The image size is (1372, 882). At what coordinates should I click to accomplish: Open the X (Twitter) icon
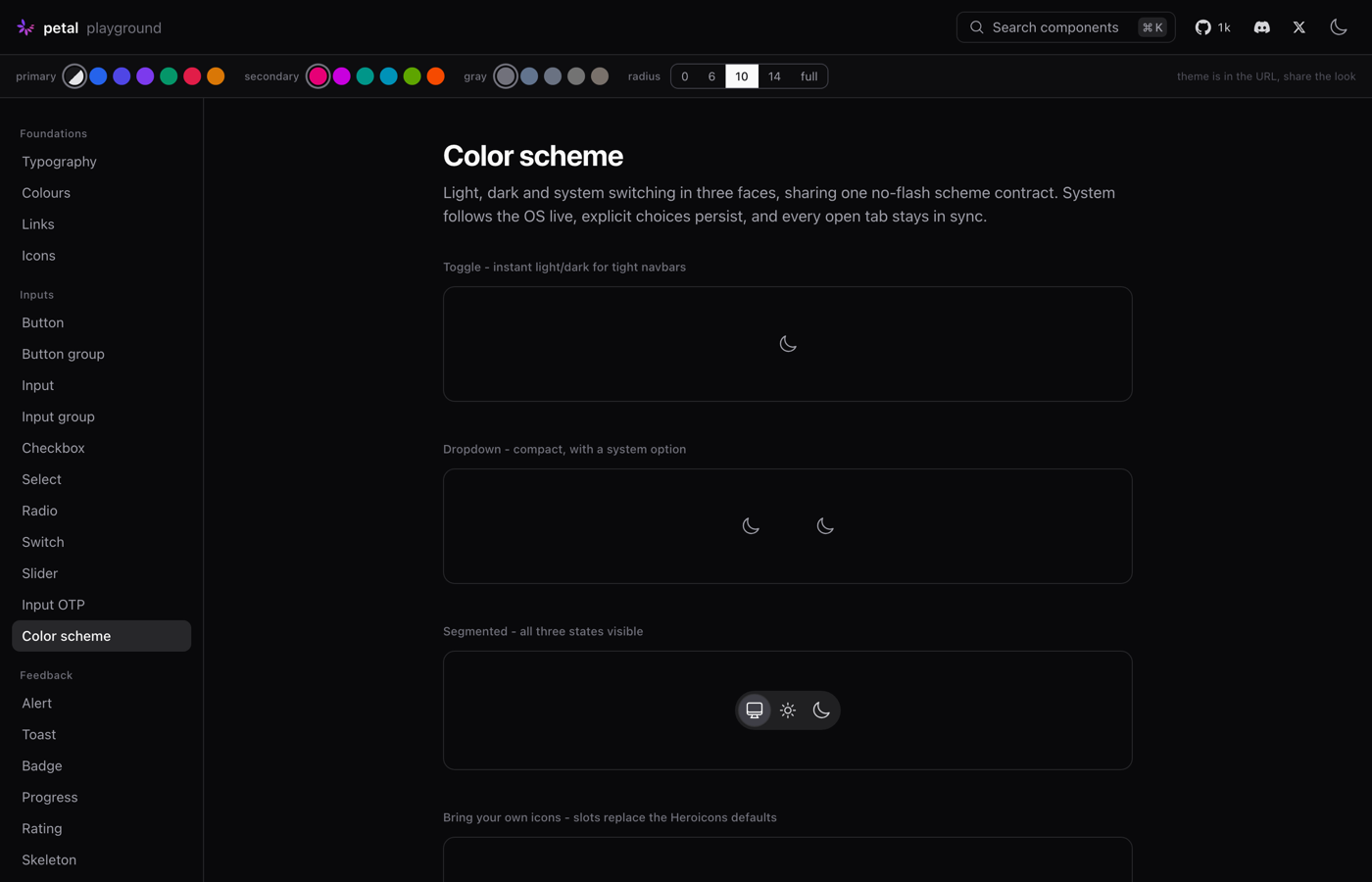pyautogui.click(x=1299, y=27)
